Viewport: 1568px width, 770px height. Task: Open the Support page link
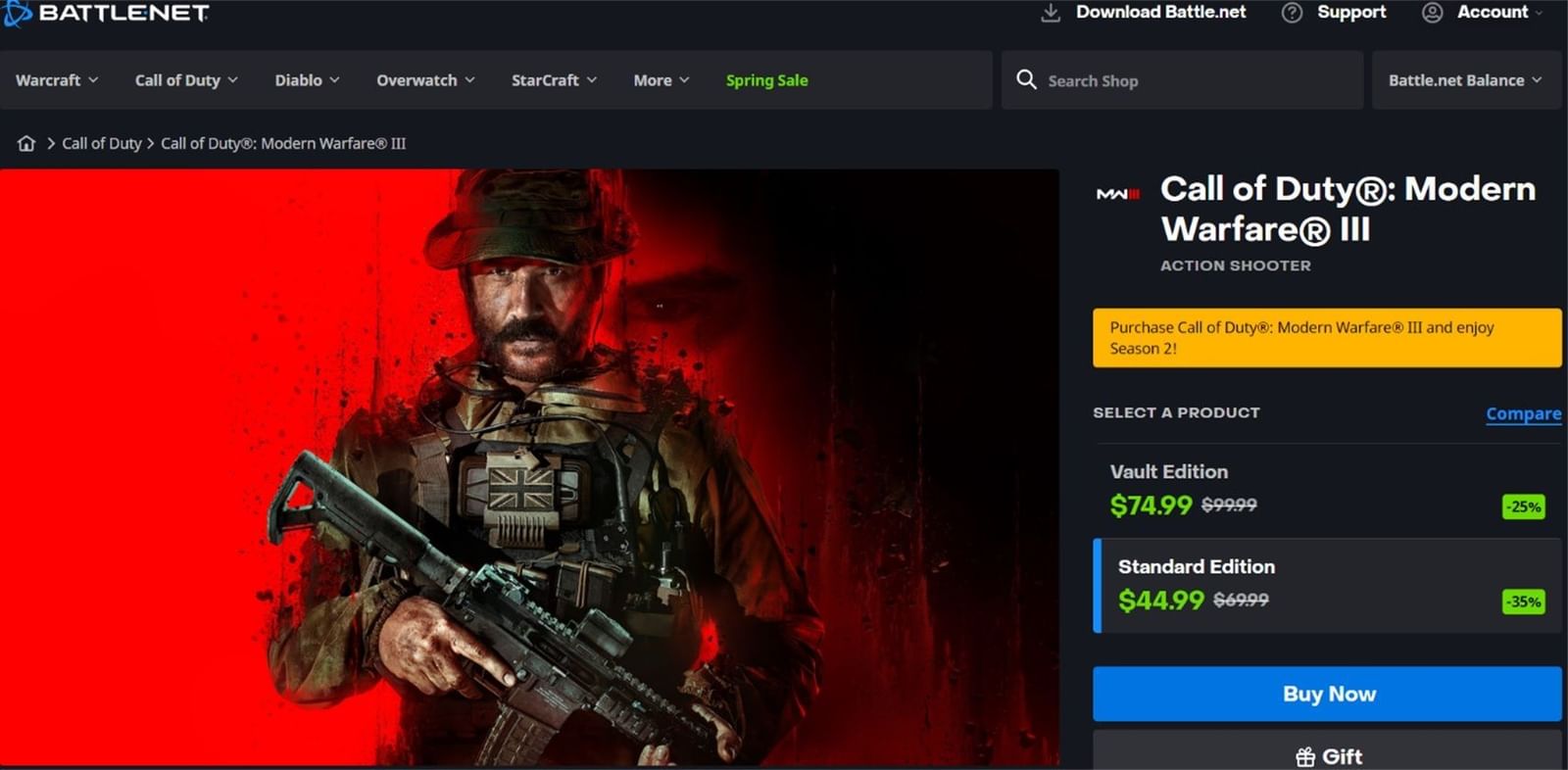coord(1351,12)
